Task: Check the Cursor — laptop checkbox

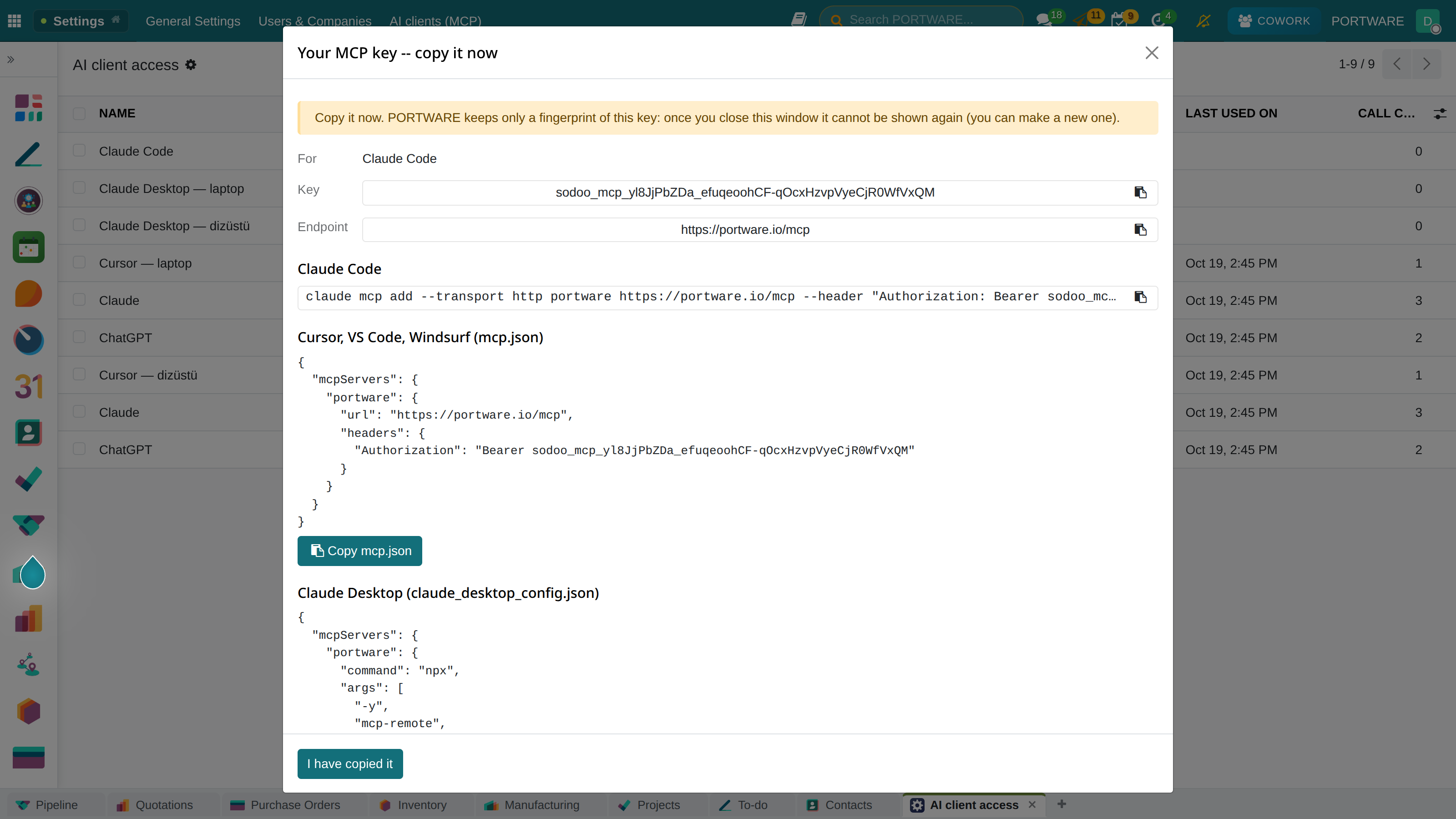Action: click(79, 262)
